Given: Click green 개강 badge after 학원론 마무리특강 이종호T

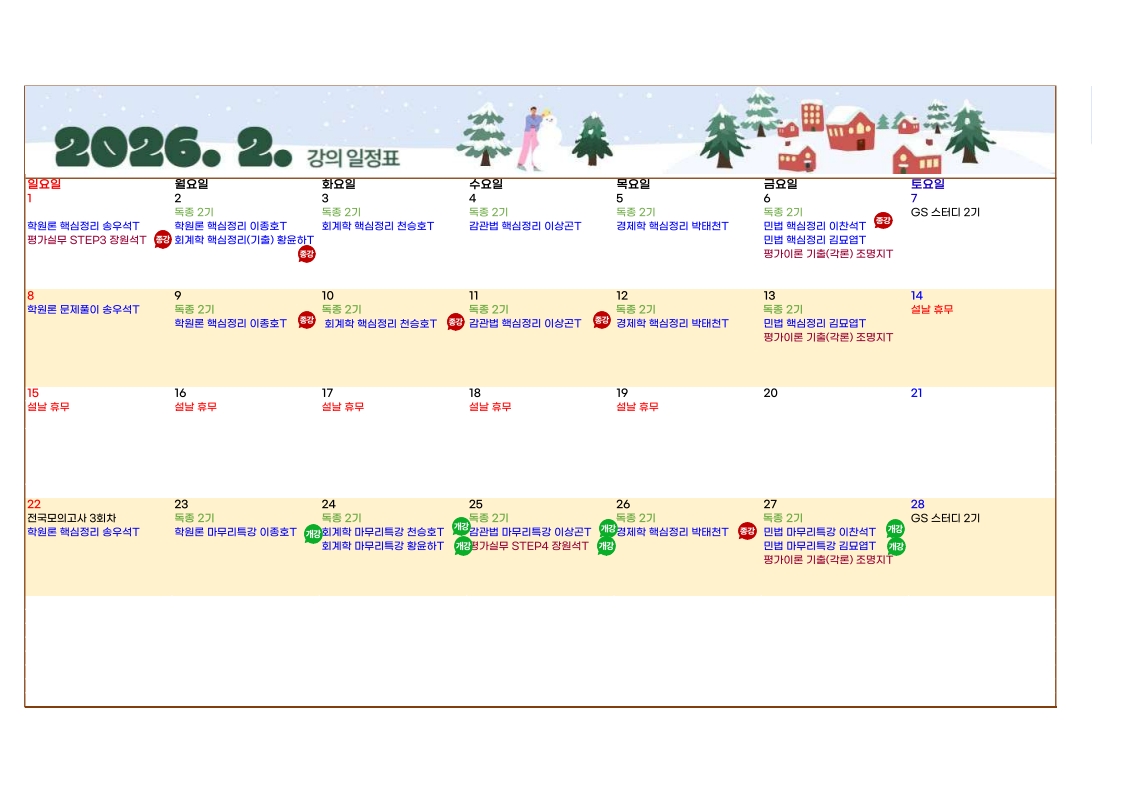Looking at the screenshot, I should coord(313,534).
